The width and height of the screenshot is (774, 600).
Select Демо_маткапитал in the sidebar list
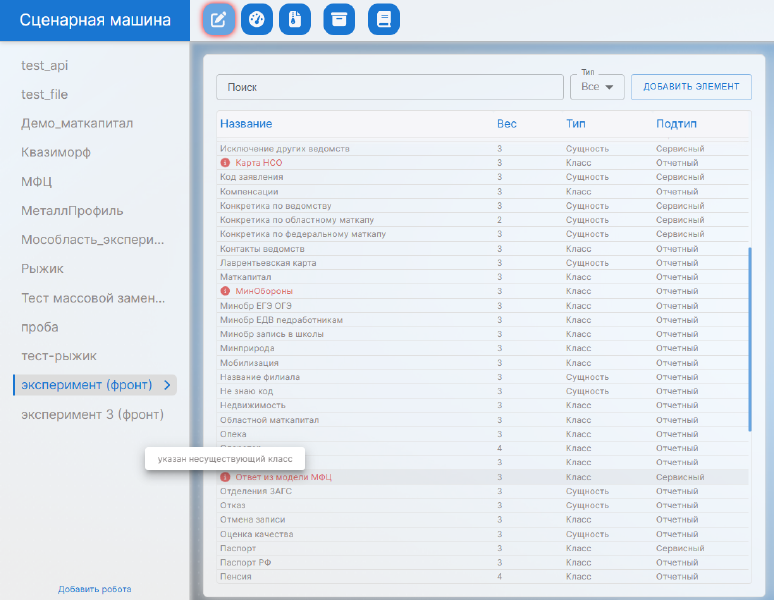click(77, 123)
